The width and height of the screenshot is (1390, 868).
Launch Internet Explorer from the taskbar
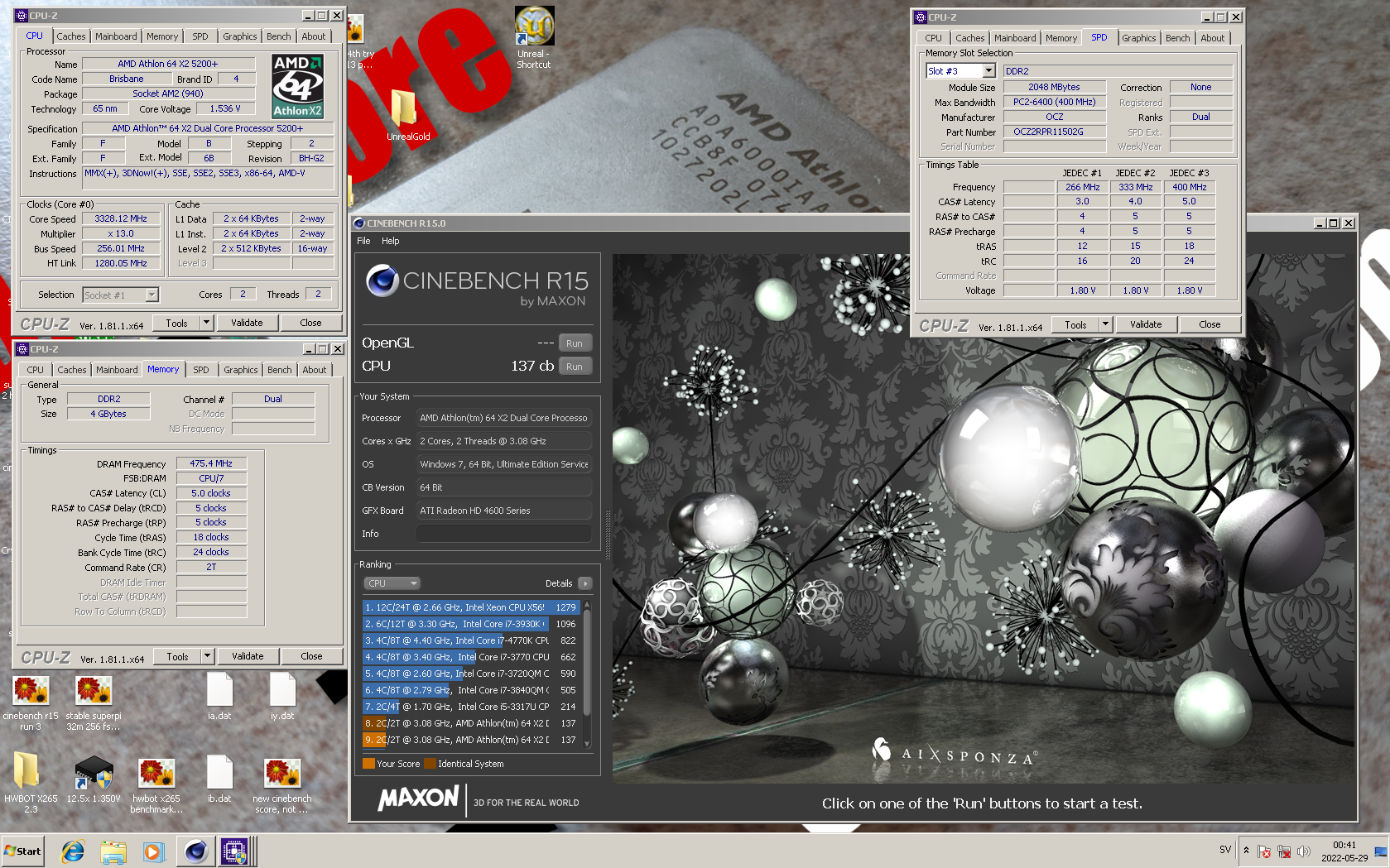click(73, 851)
